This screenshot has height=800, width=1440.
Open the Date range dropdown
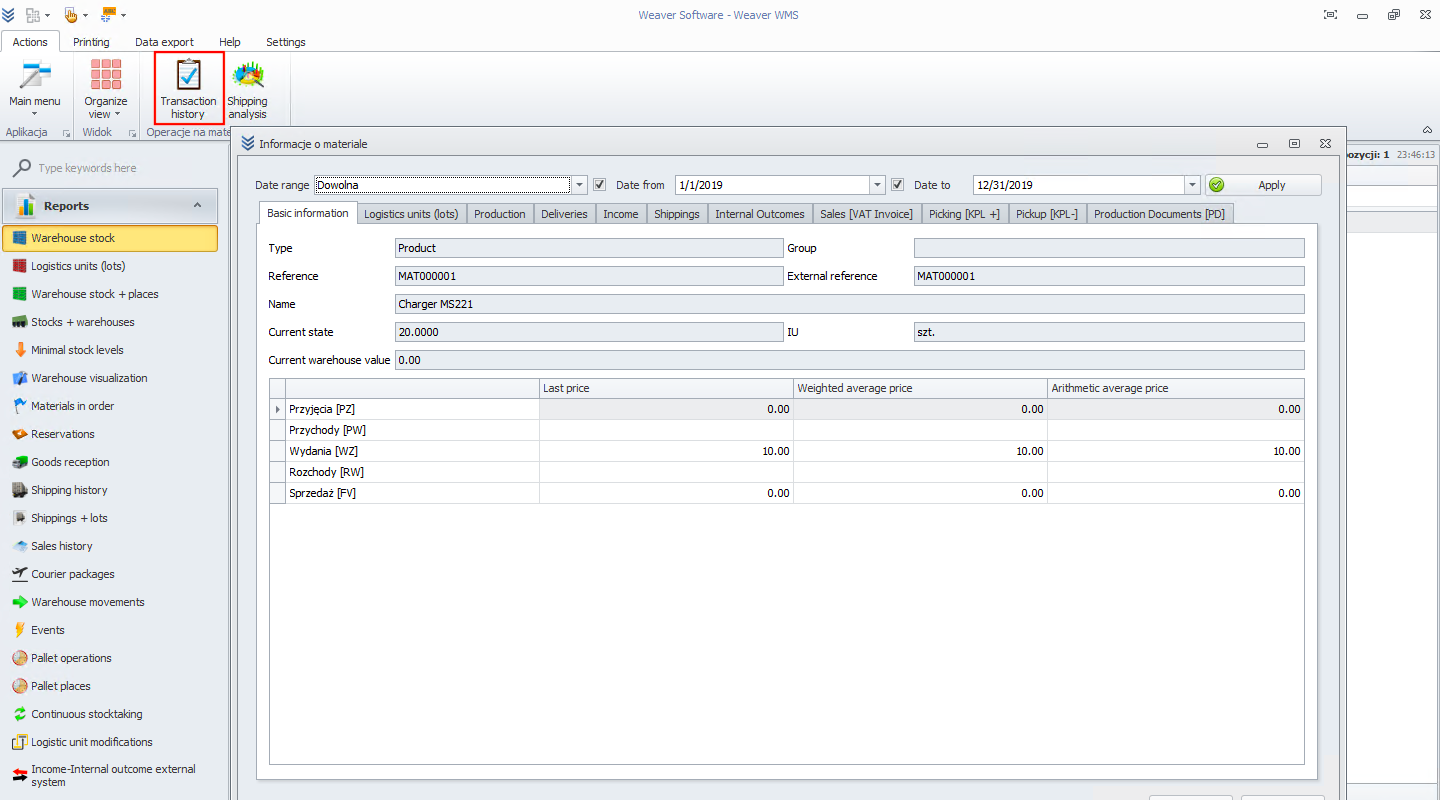click(580, 185)
